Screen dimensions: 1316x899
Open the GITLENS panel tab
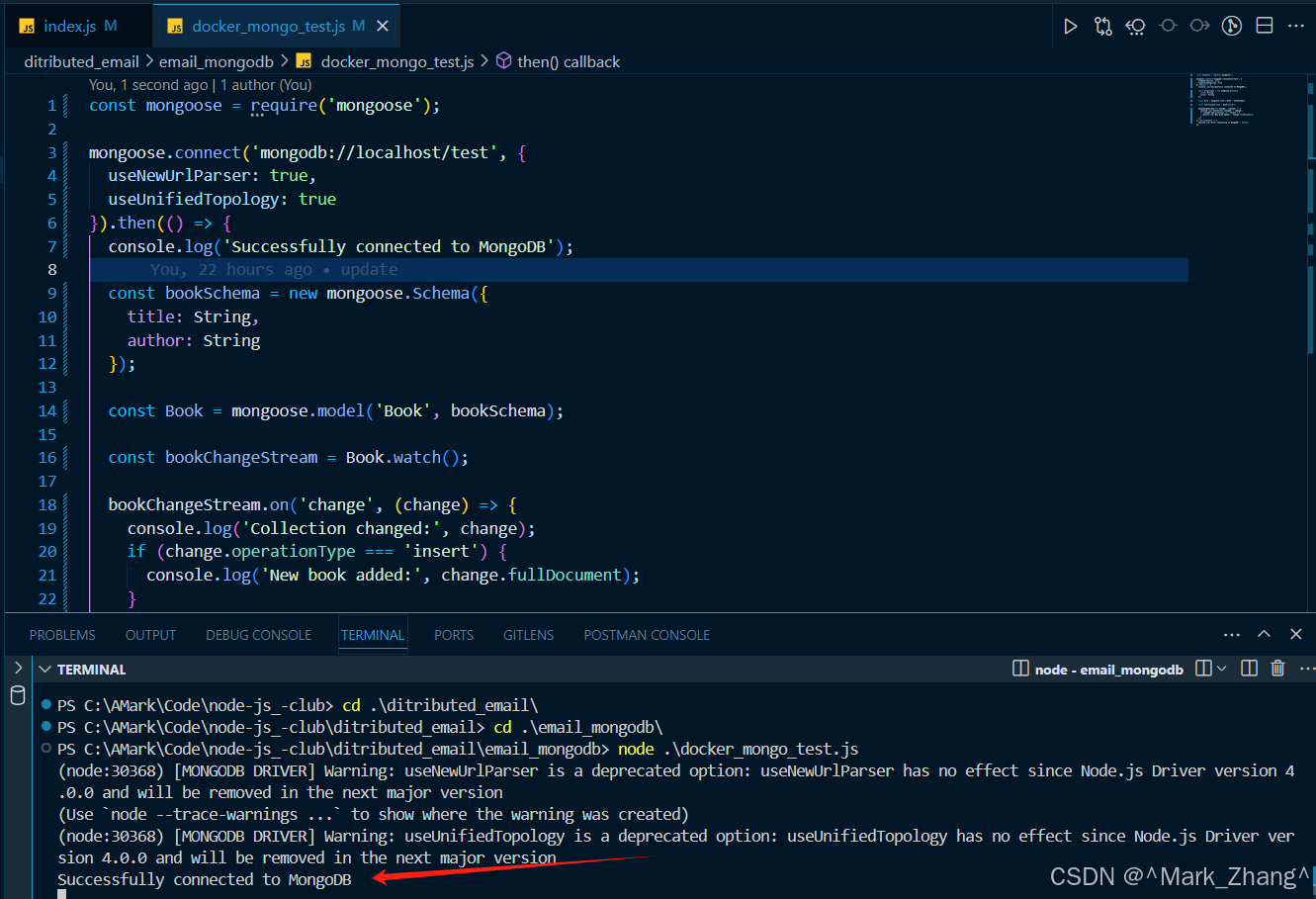coord(528,635)
